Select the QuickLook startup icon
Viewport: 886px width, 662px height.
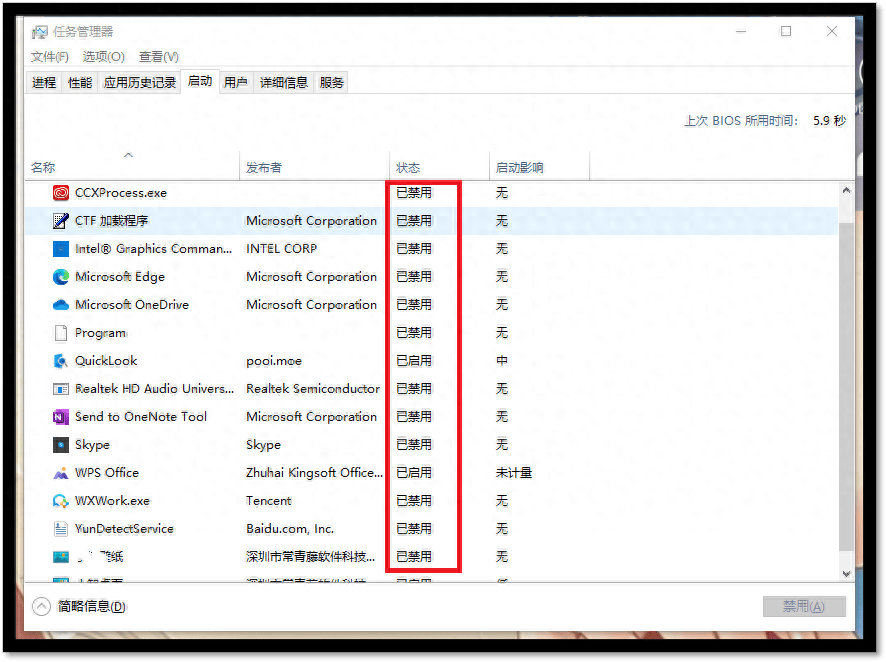(60, 361)
